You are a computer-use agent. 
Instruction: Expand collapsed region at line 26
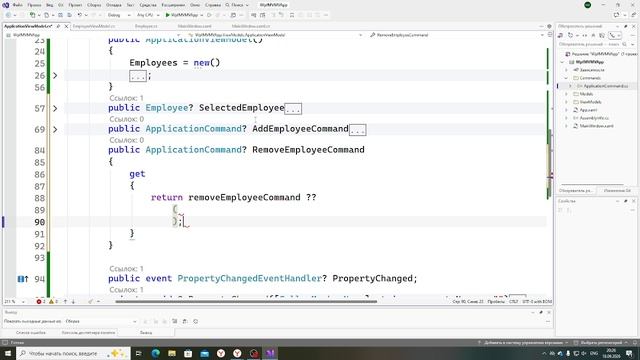pyautogui.click(x=55, y=76)
